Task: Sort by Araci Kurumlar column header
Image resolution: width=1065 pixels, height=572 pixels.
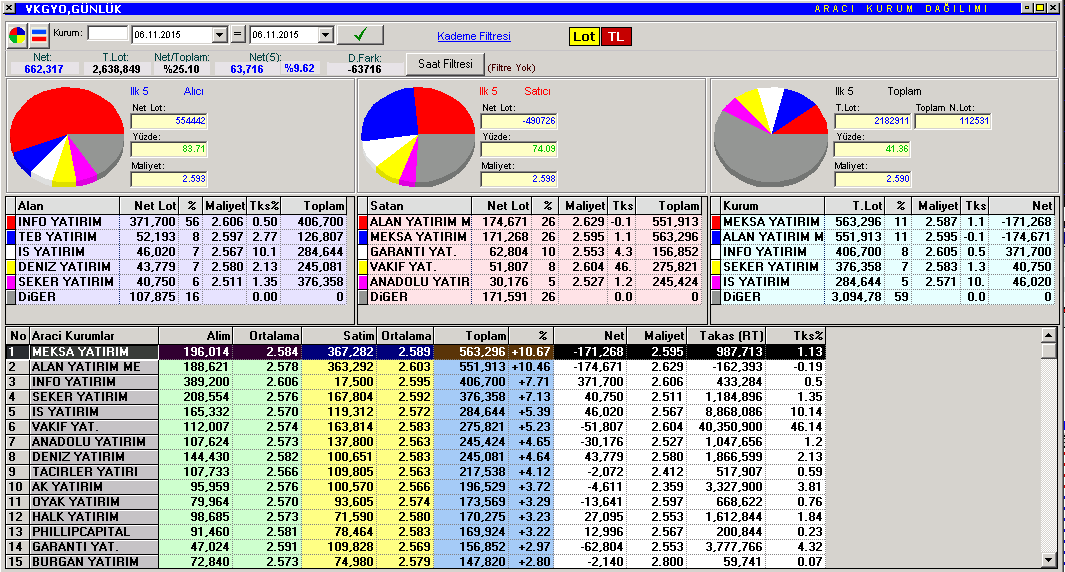Action: pyautogui.click(x=94, y=336)
